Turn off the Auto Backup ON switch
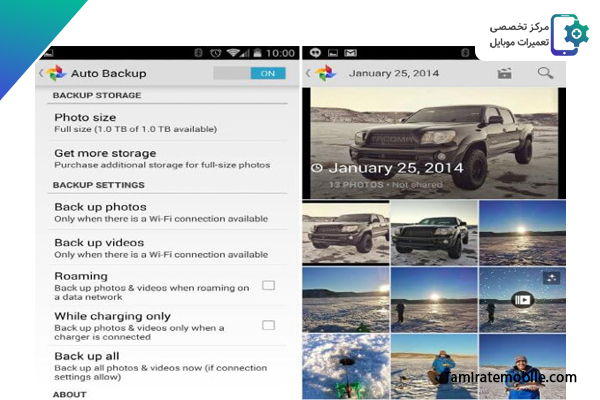The image size is (600, 400). point(249,73)
